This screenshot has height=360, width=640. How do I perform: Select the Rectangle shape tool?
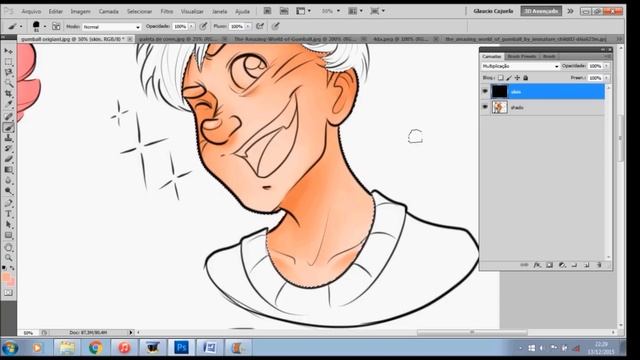tap(8, 235)
